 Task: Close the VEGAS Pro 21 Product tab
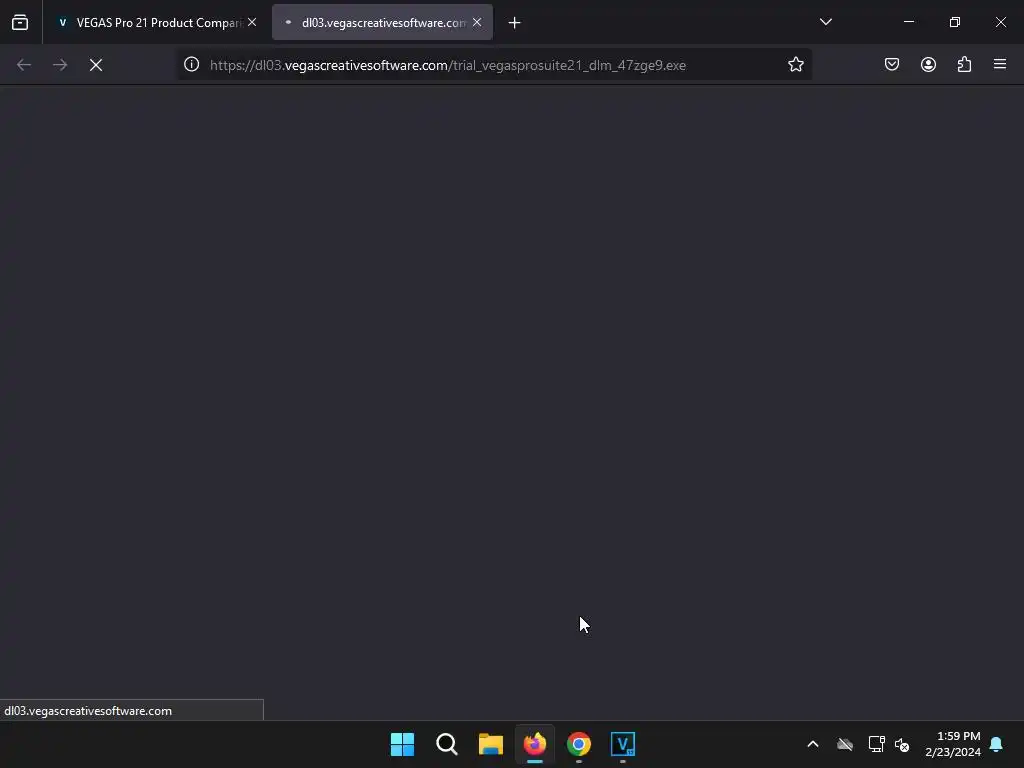tap(252, 22)
